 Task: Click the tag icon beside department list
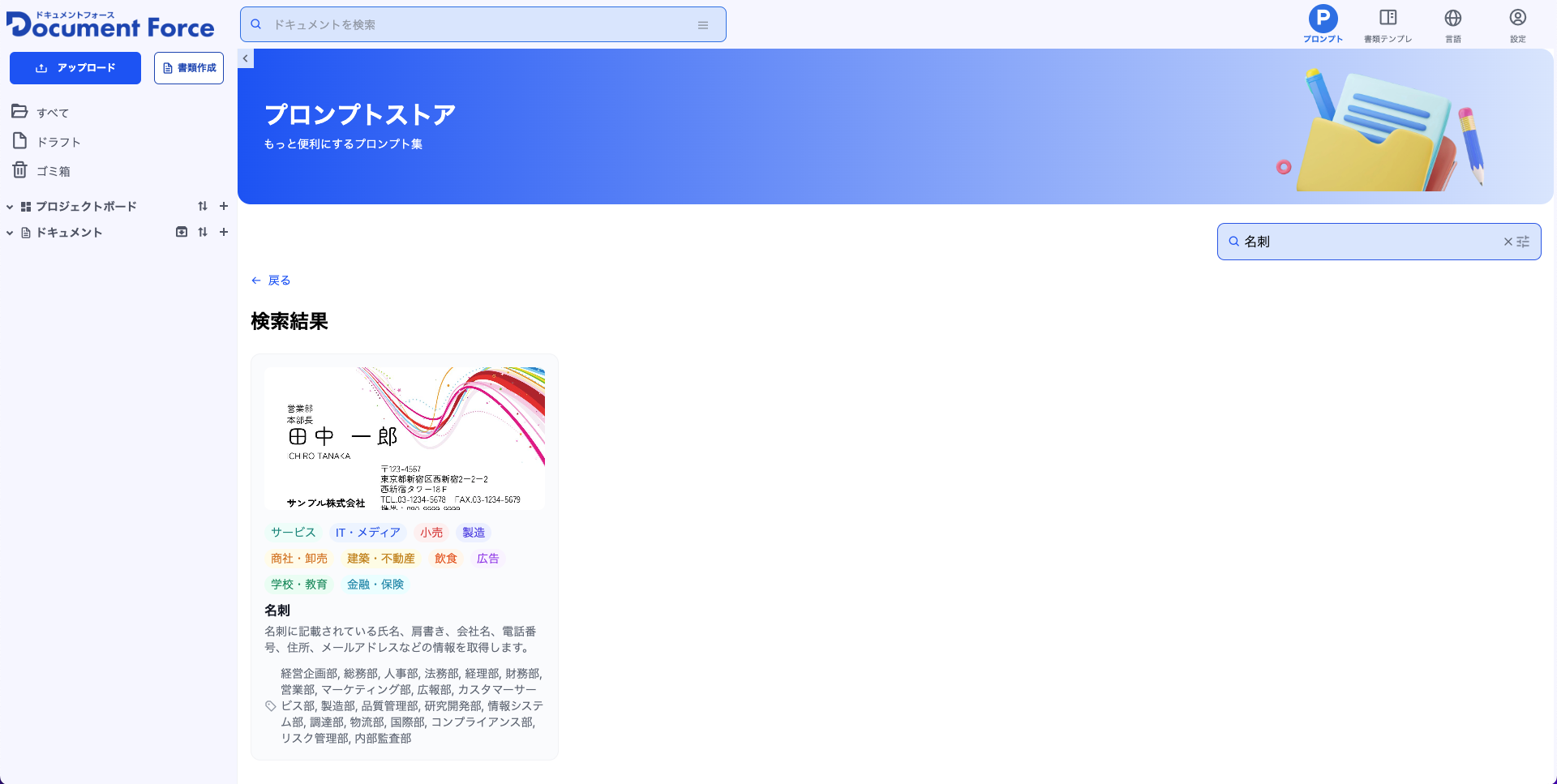coord(271,706)
